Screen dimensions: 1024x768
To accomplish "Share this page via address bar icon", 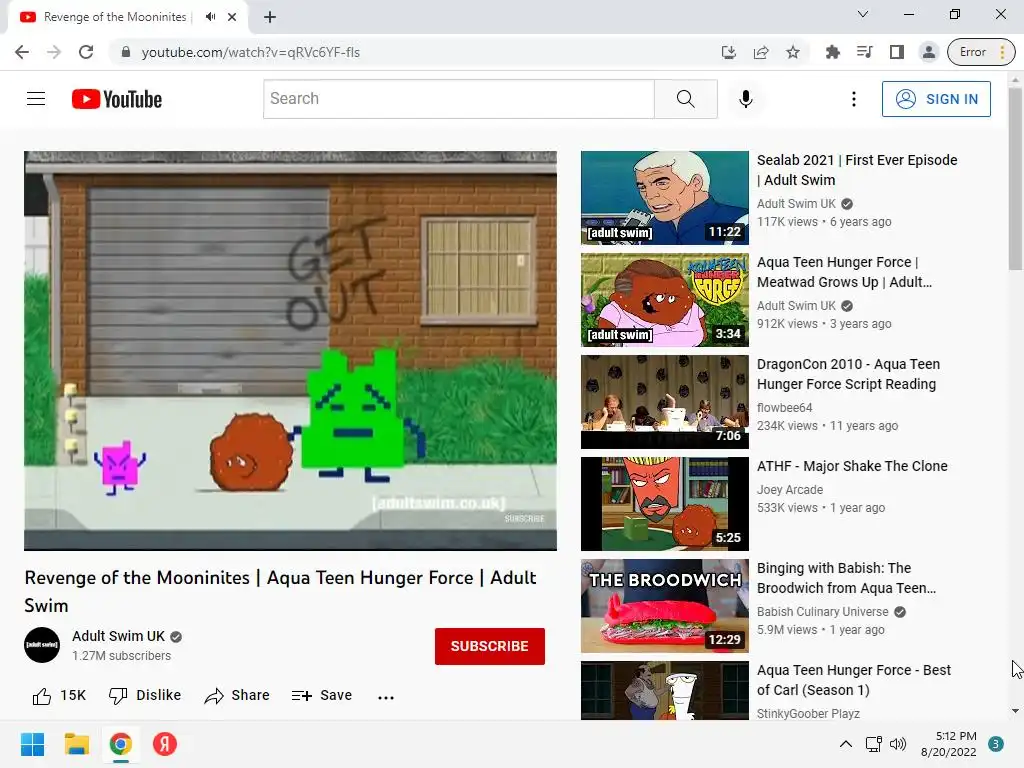I will [761, 52].
